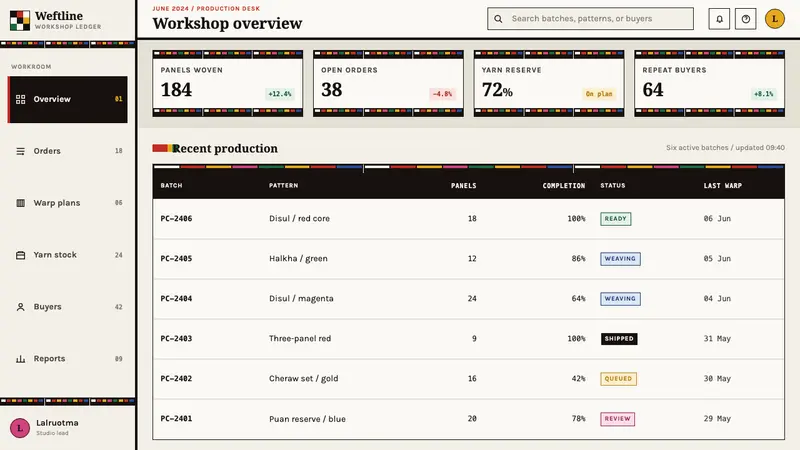The image size is (800, 450).
Task: Open the Panels Woven card
Action: (x=228, y=84)
